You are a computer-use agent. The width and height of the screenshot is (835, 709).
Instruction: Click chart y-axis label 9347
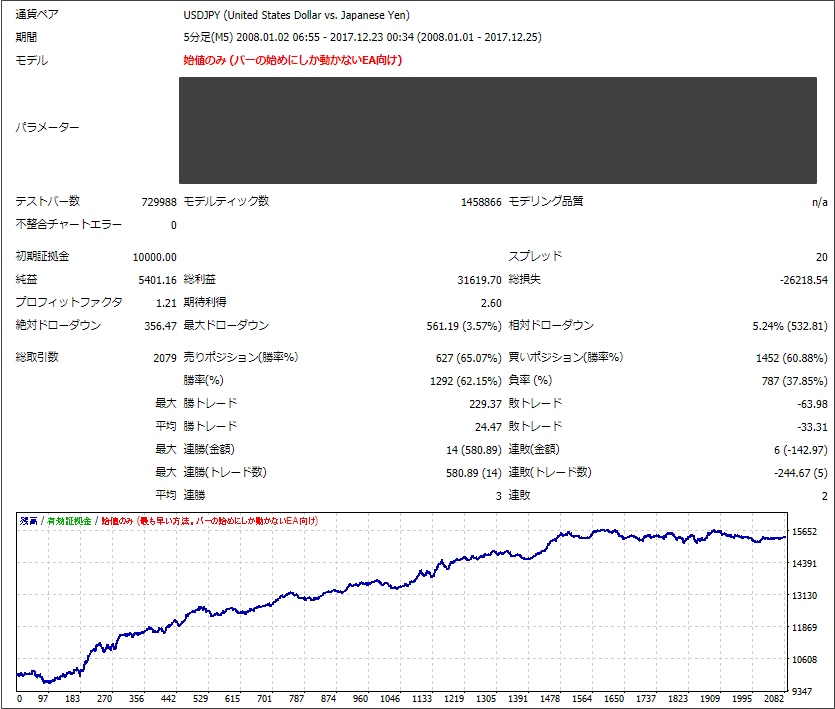(x=802, y=691)
